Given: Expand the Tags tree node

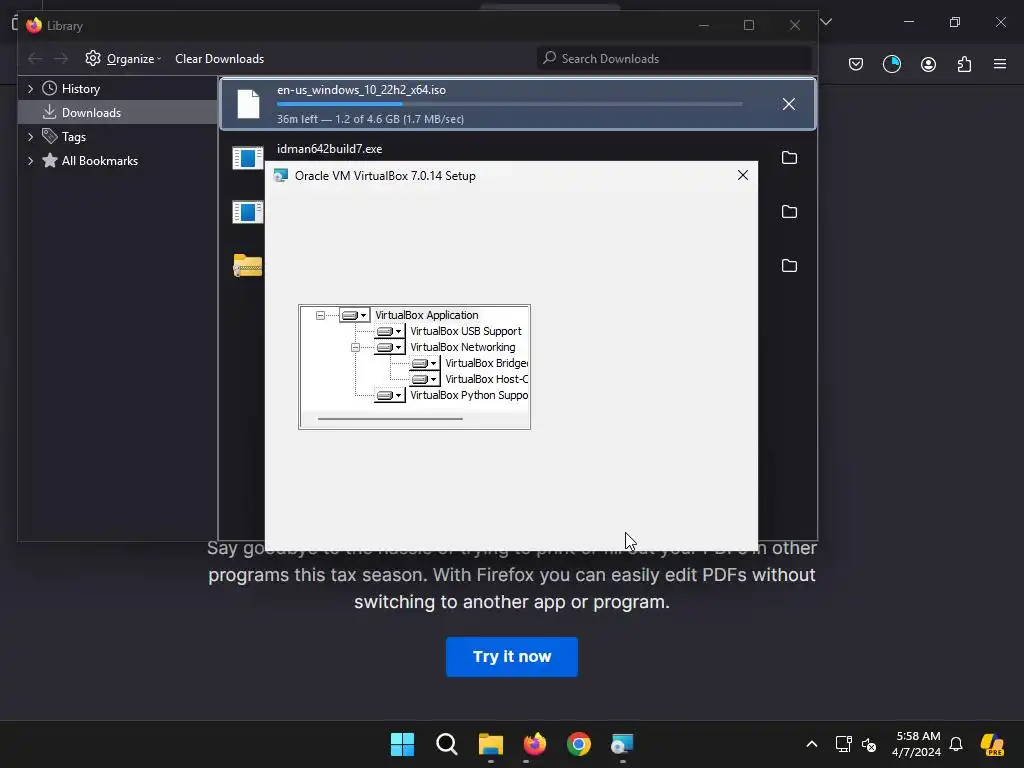Looking at the screenshot, I should (31, 136).
